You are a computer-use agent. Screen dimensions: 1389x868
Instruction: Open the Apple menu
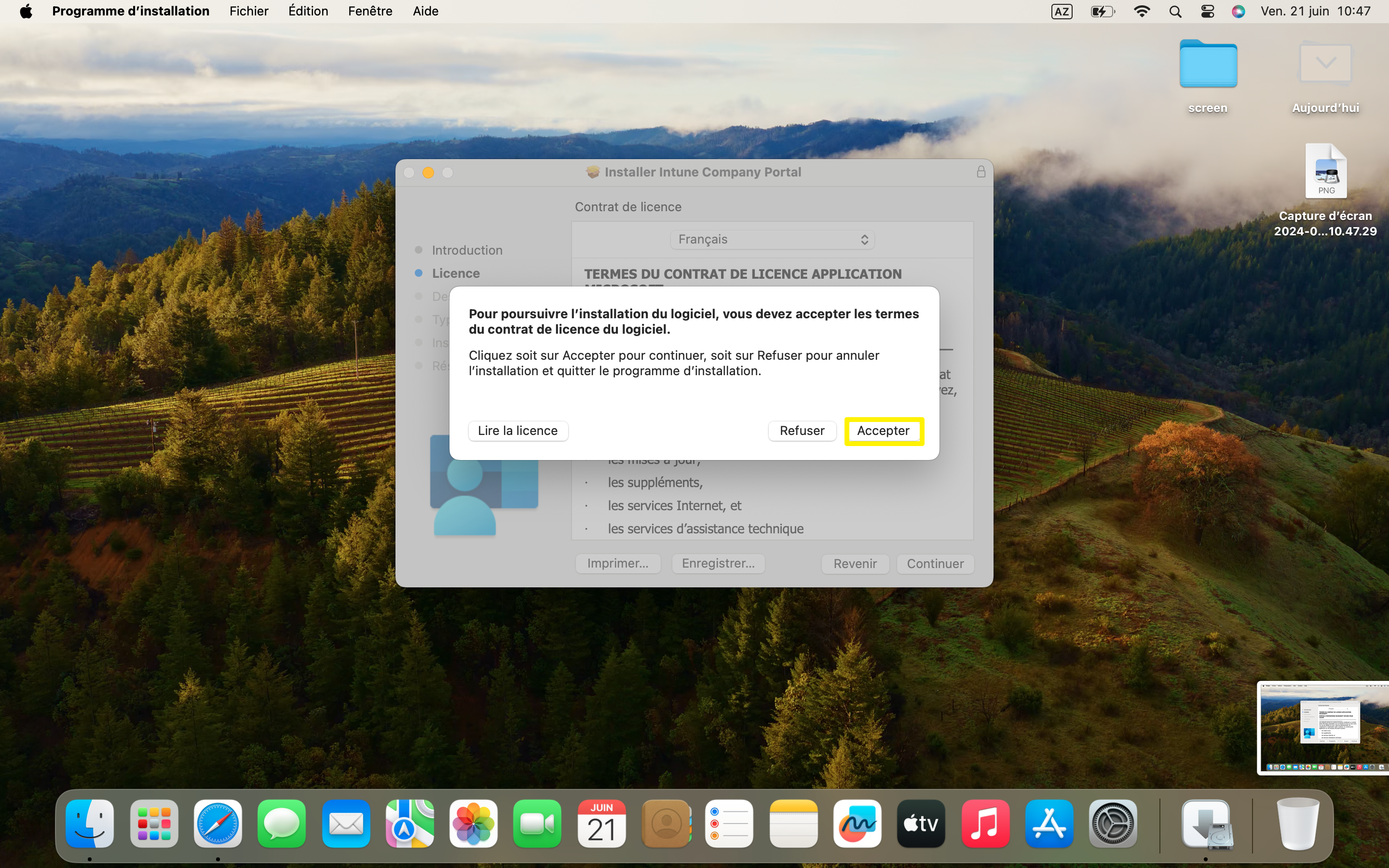click(26, 12)
